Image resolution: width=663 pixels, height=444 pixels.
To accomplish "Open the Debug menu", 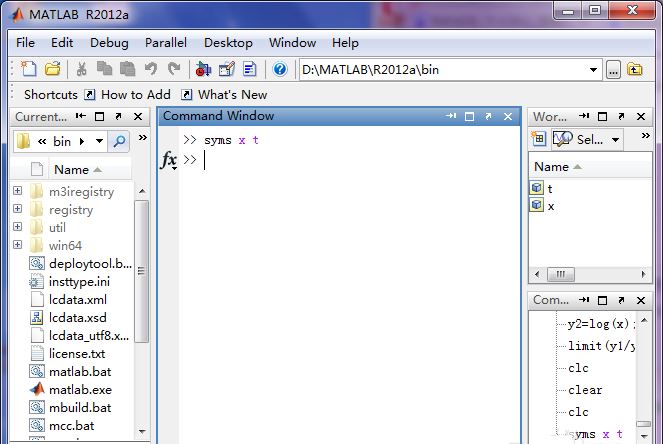I will tap(109, 43).
